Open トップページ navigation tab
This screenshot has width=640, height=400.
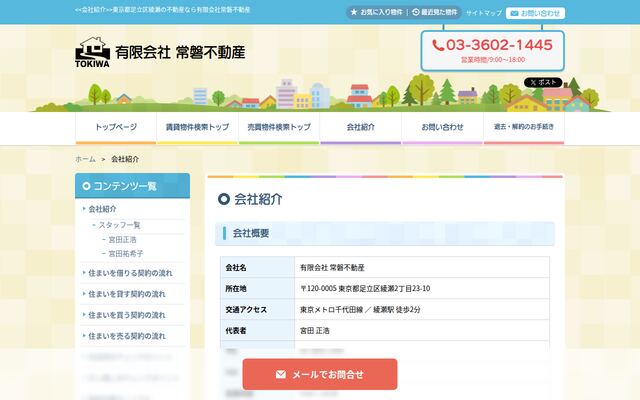click(x=116, y=128)
